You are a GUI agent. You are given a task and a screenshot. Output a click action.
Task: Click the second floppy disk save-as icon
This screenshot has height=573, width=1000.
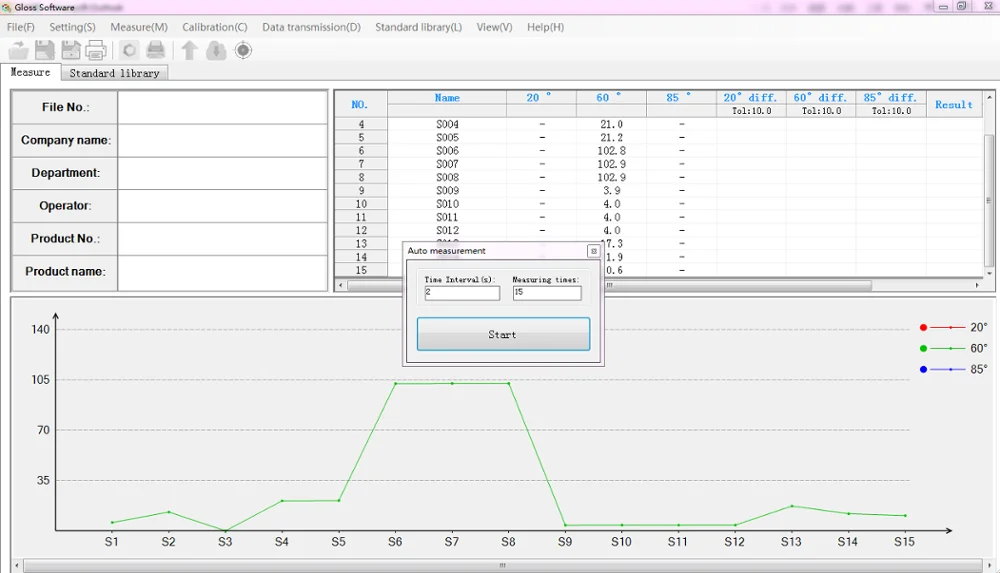coord(70,50)
